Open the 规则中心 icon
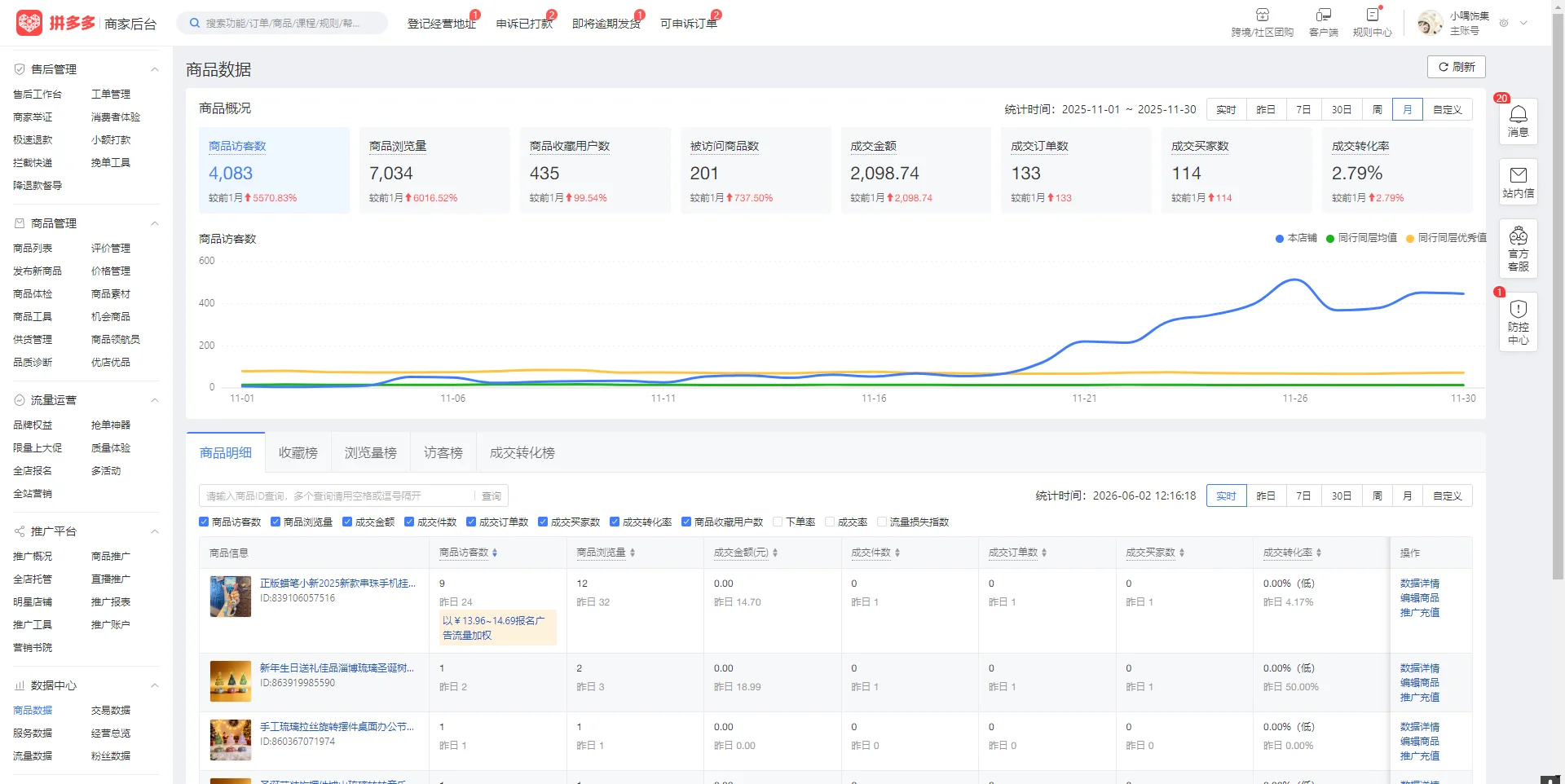Screen dimensions: 1565x784 1372,15
